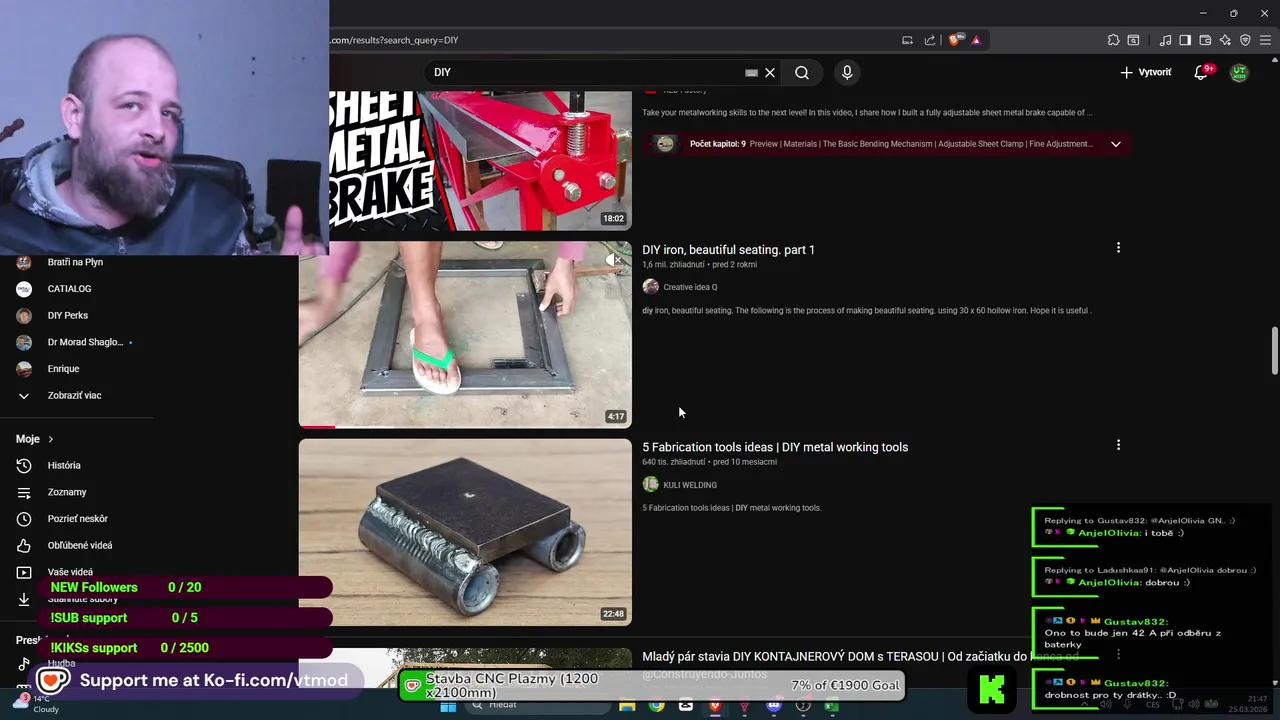Open Obľúbené videá in the sidebar
Screen dimensions: 1280x720
click(x=80, y=545)
